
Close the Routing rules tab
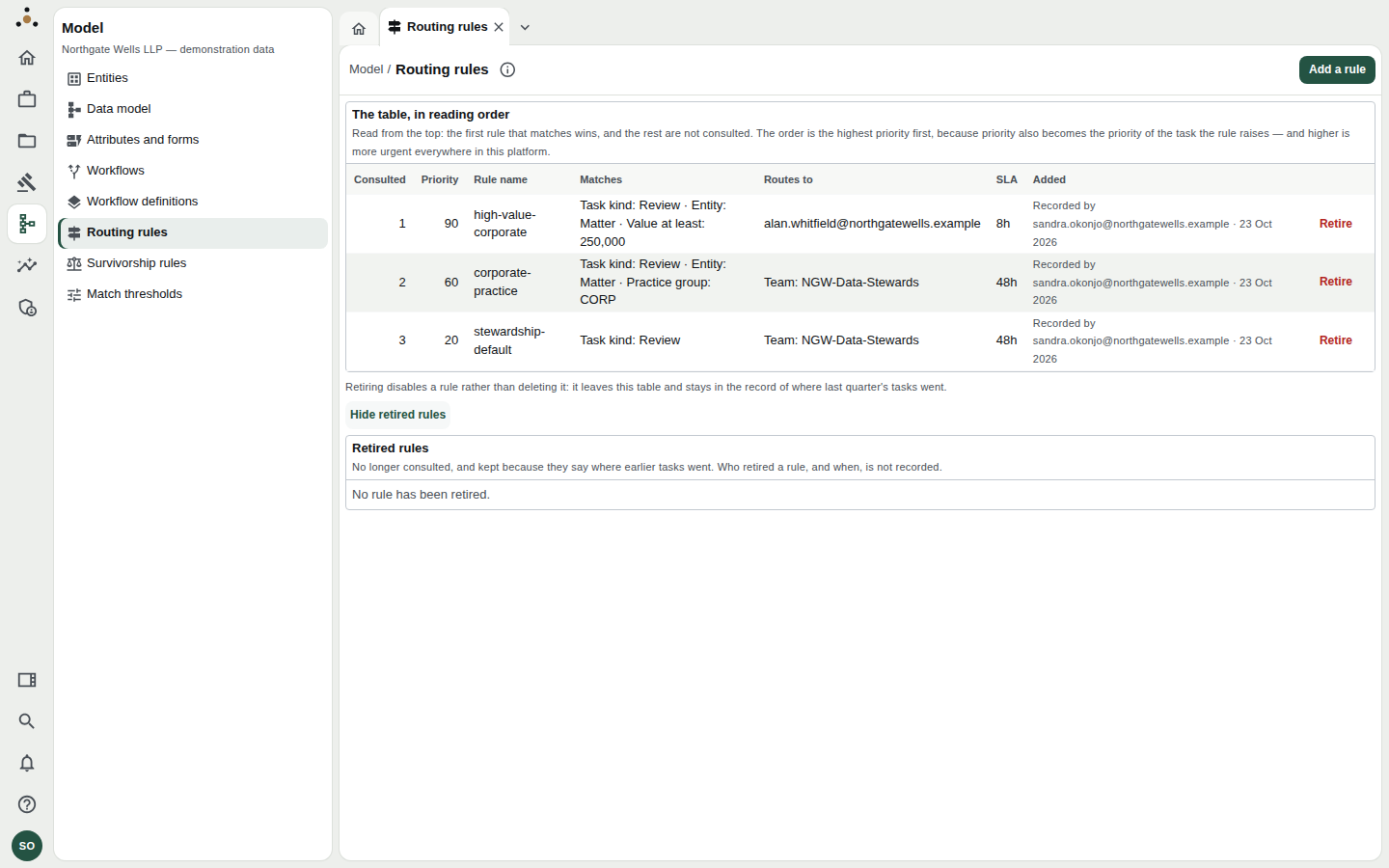point(499,27)
